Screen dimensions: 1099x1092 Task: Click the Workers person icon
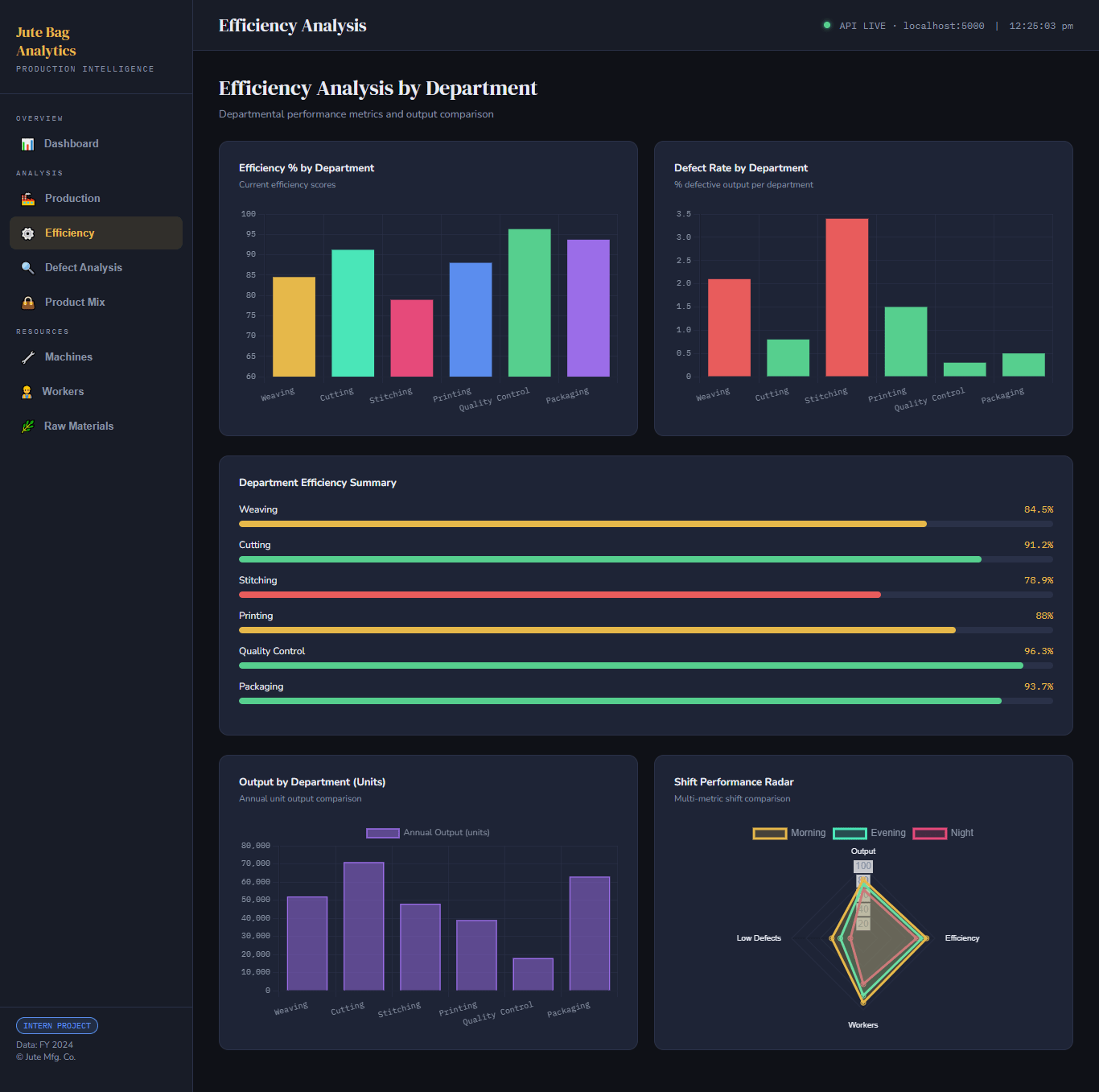click(27, 392)
